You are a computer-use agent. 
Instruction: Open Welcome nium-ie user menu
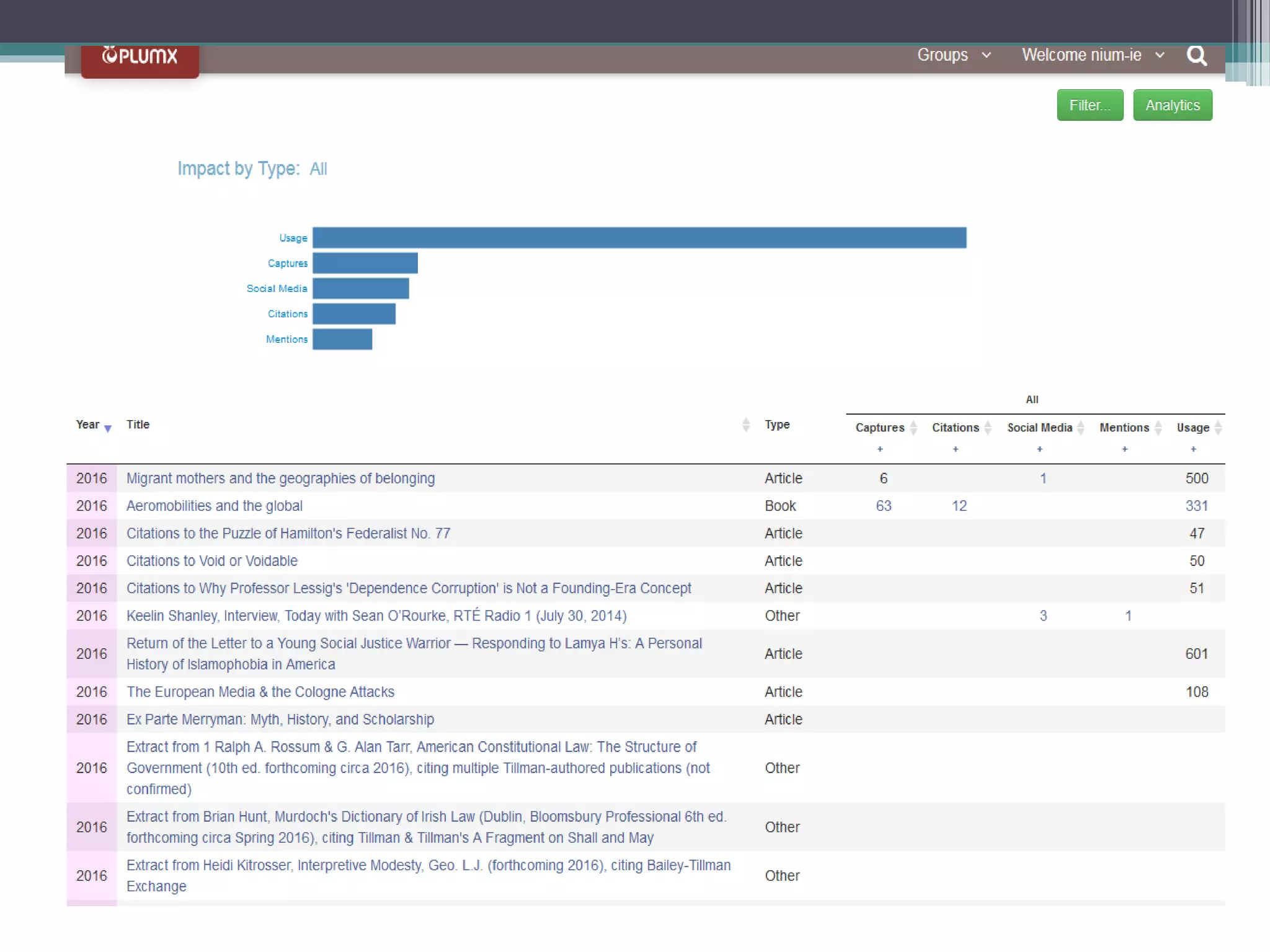[x=1093, y=55]
